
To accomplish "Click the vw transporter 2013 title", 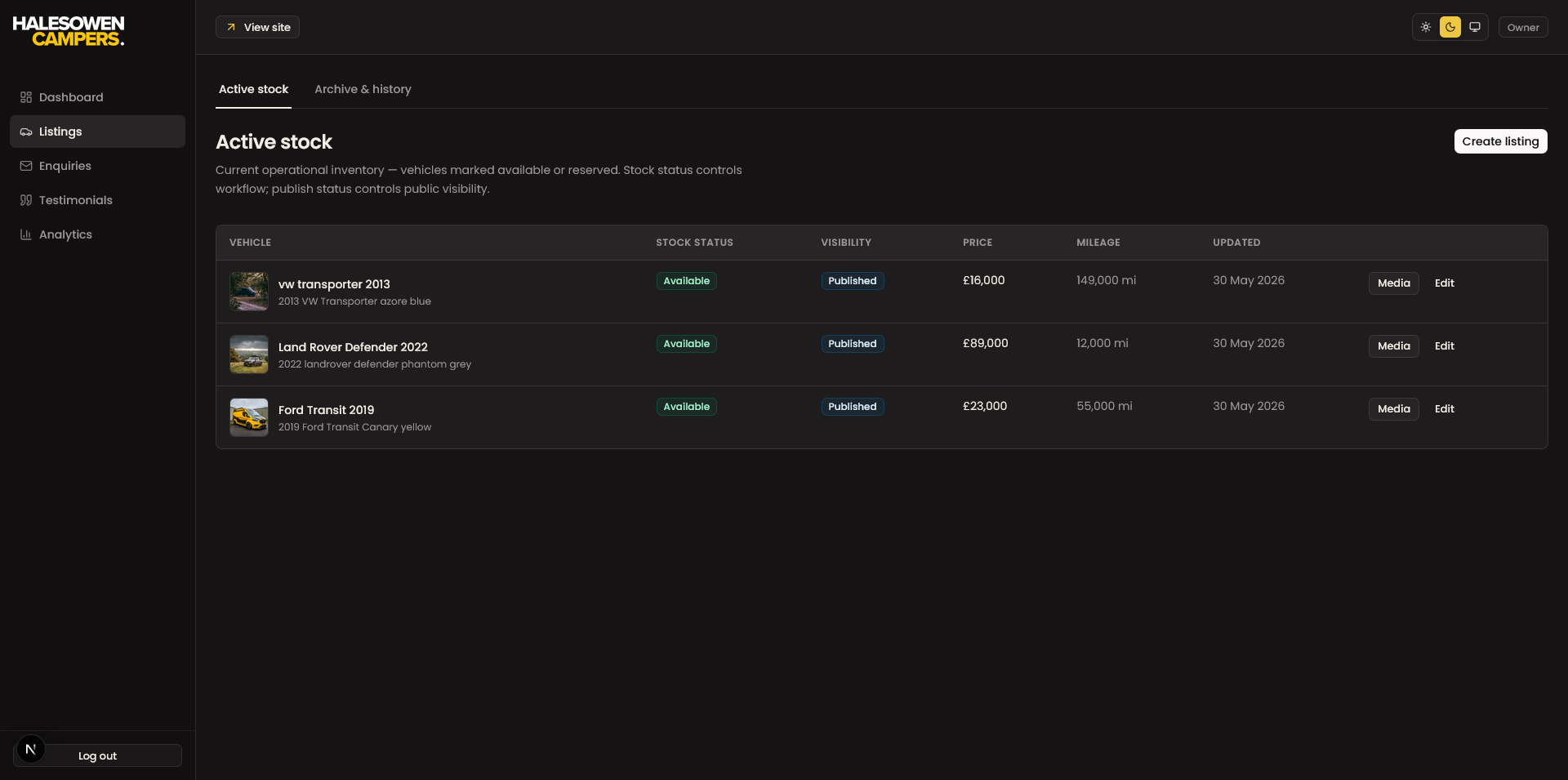I will (x=334, y=284).
